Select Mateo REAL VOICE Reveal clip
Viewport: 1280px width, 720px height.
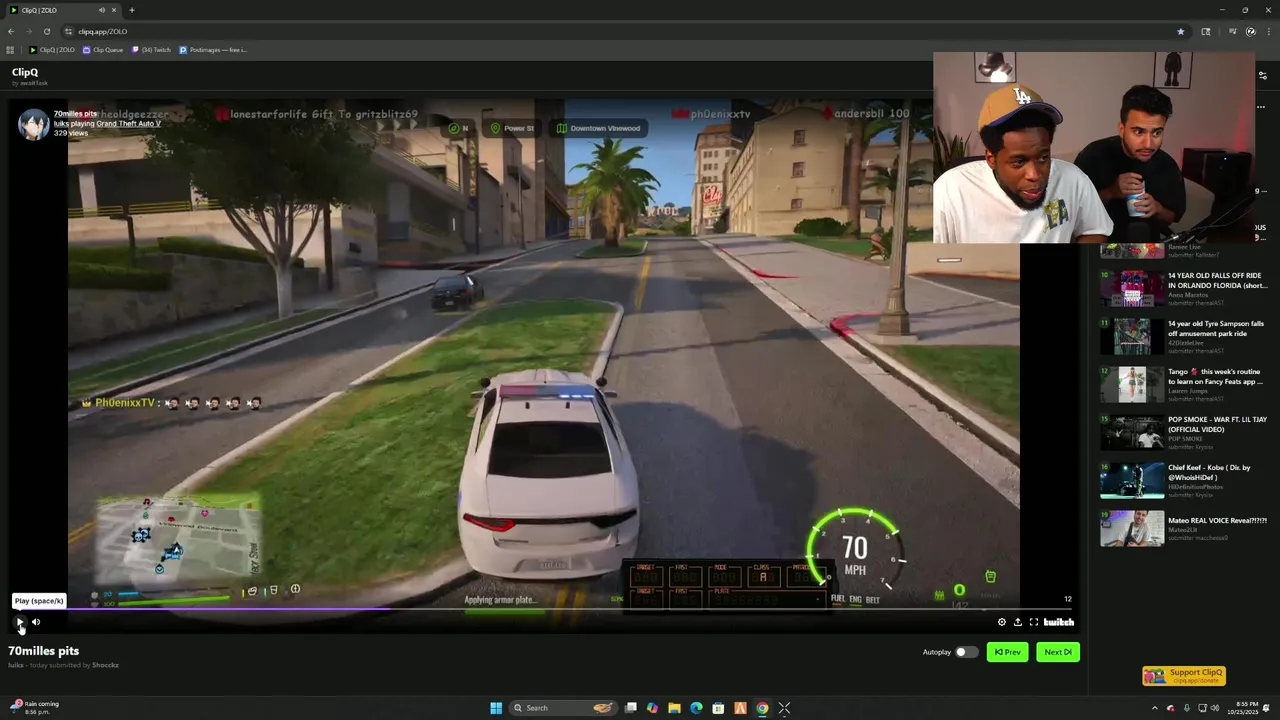(x=1183, y=529)
